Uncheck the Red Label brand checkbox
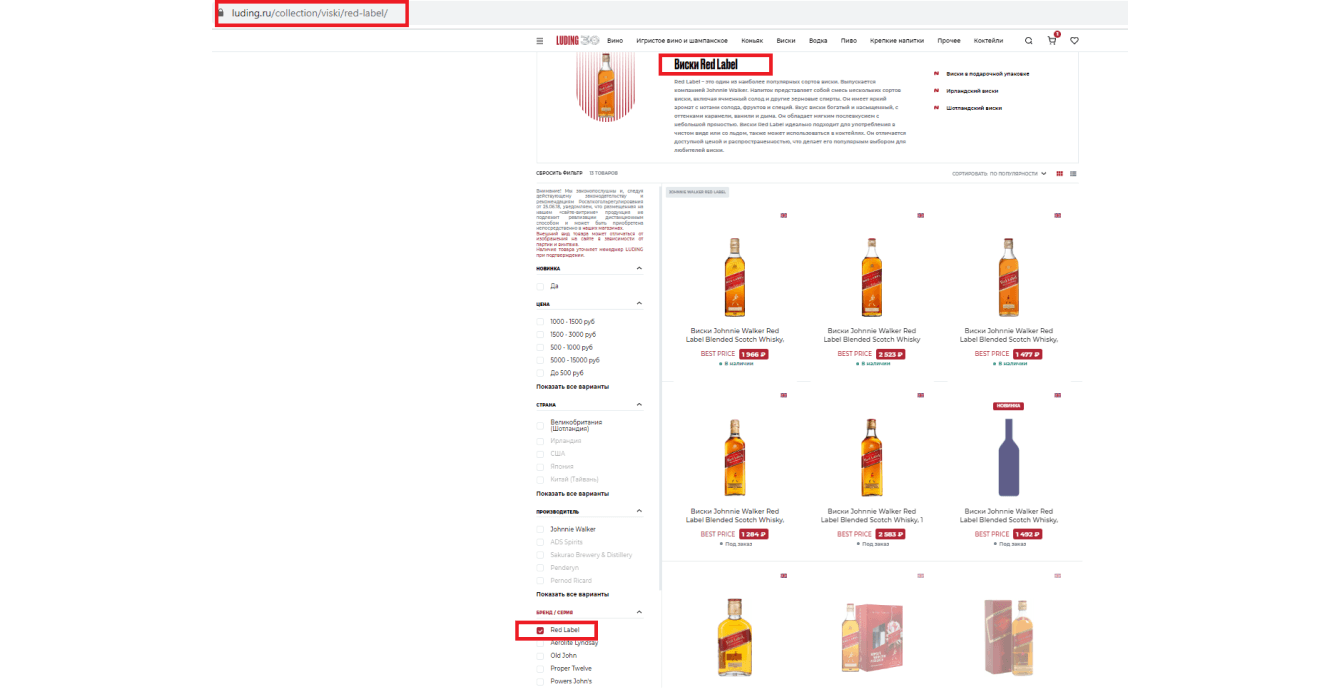The width and height of the screenshot is (1340, 691). pos(541,630)
